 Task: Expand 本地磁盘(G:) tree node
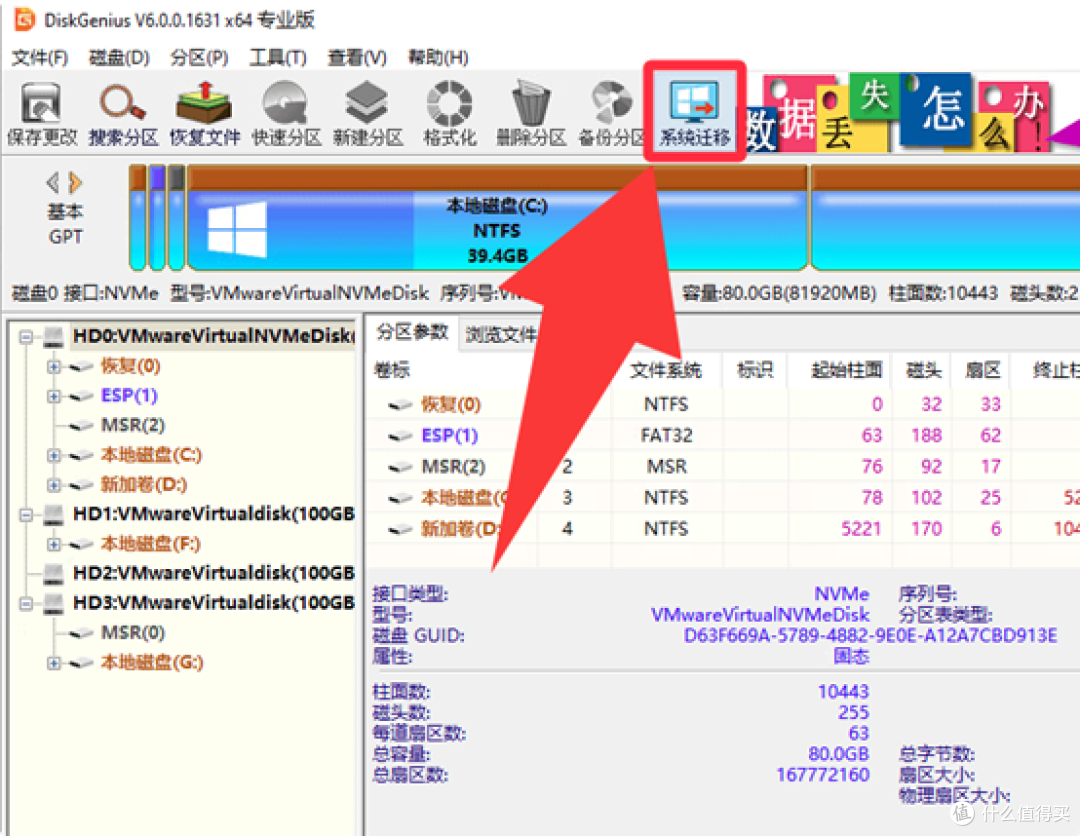pyautogui.click(x=54, y=662)
